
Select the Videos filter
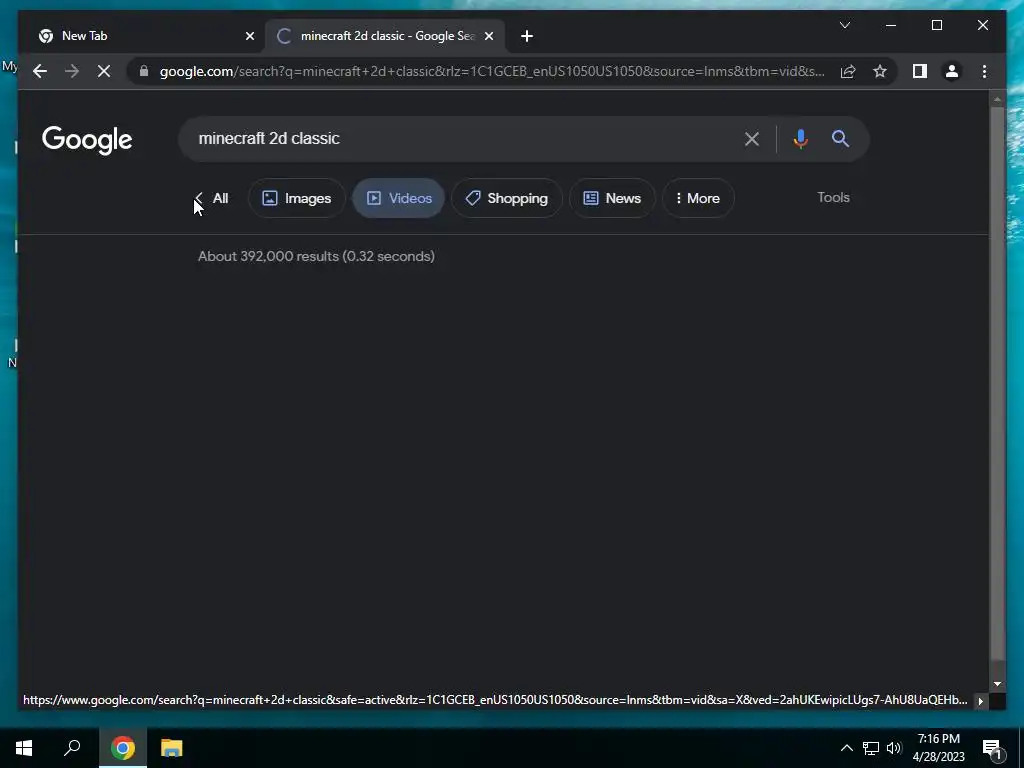[x=398, y=198]
